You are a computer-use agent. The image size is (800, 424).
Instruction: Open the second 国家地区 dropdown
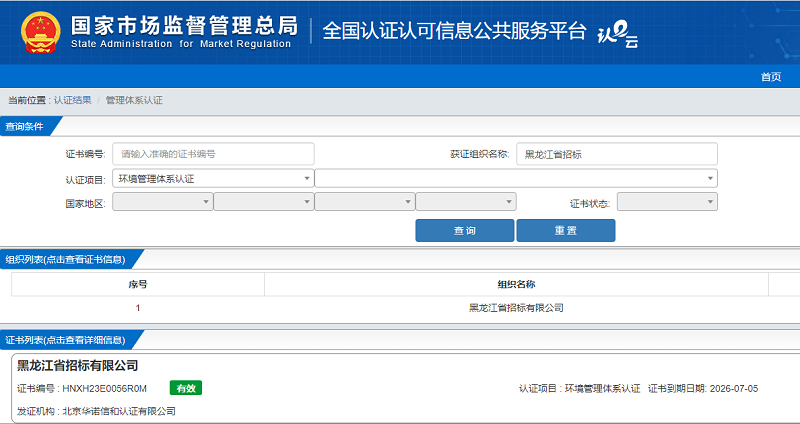[263, 202]
